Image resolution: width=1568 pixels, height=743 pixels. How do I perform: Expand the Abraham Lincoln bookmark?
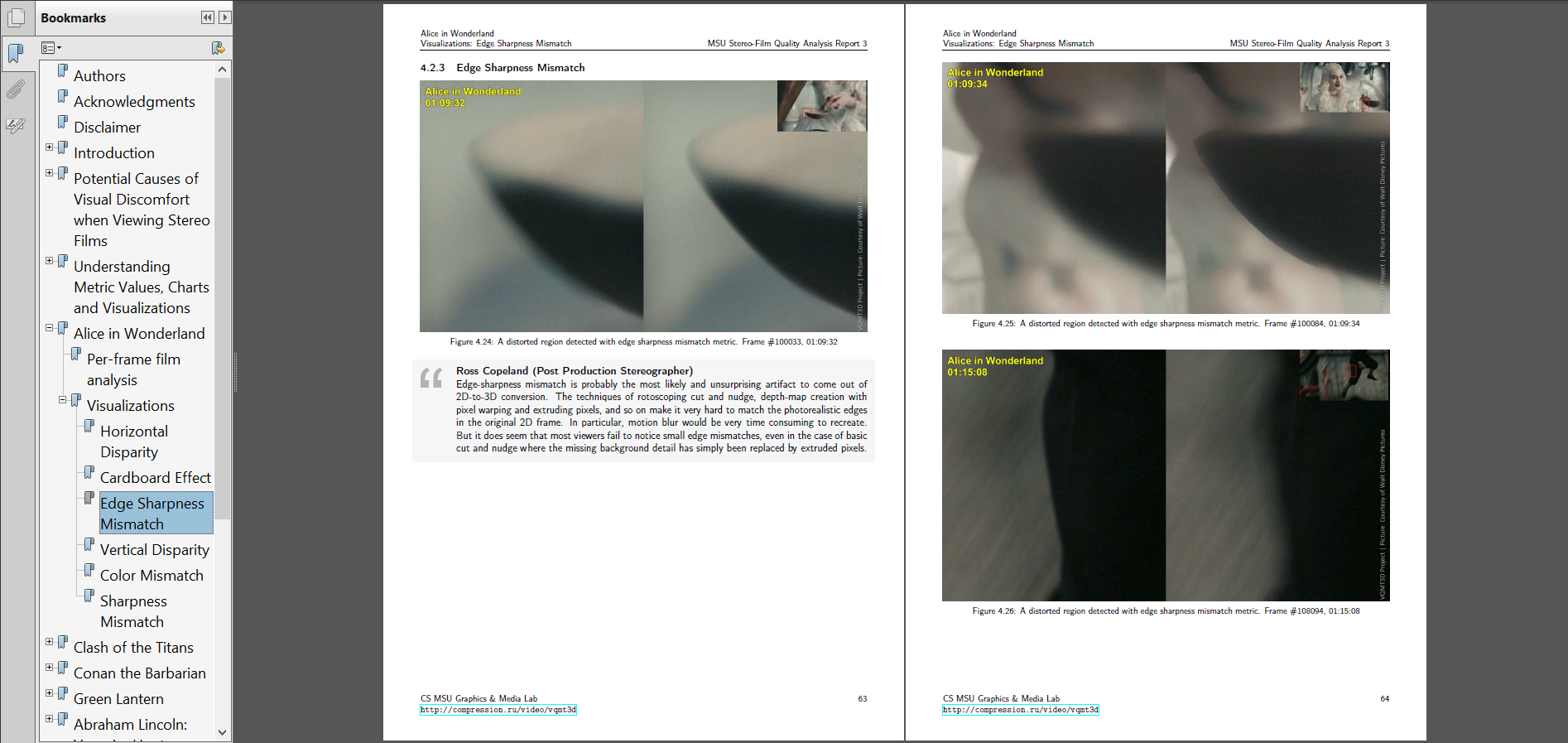tap(50, 719)
